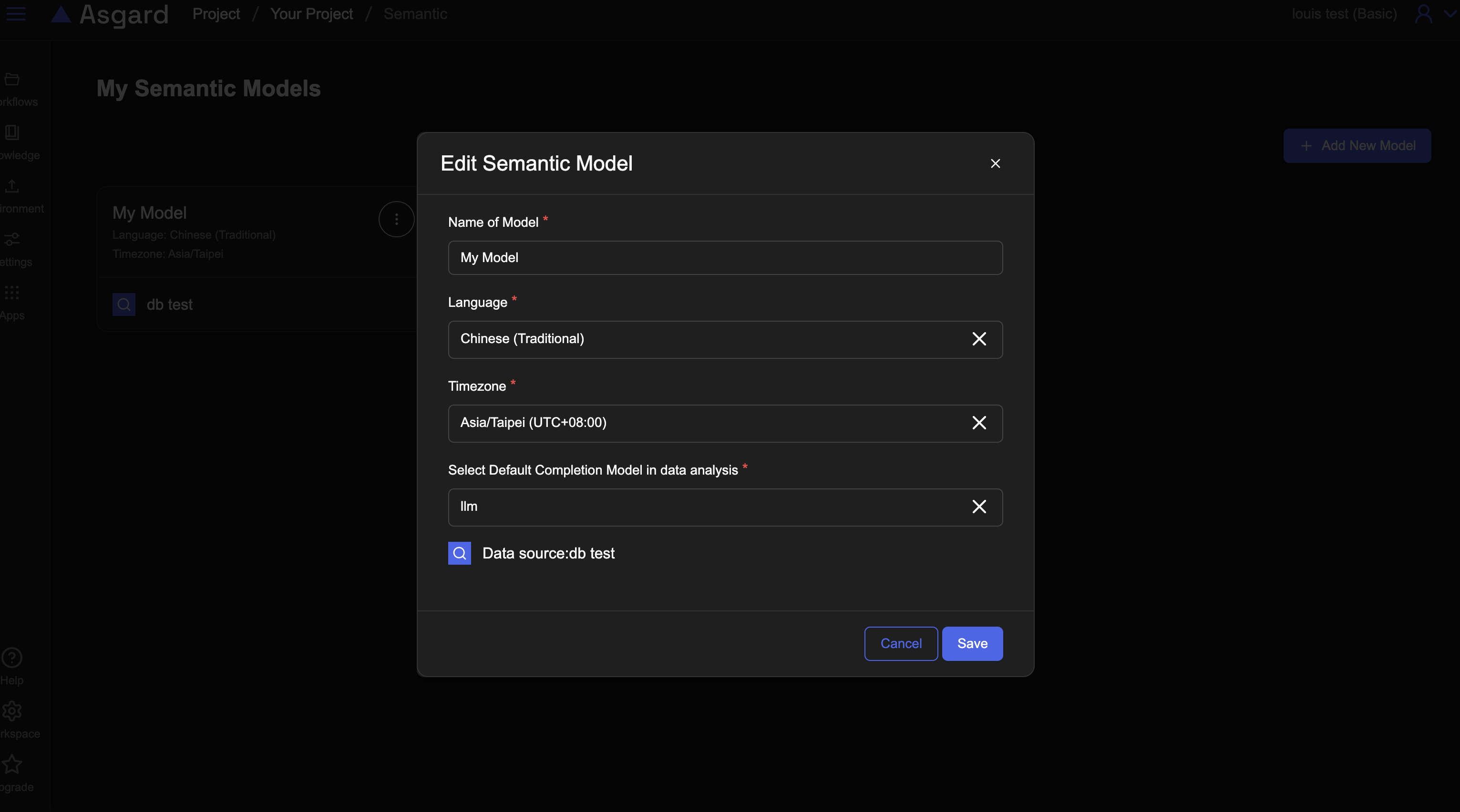Clear the Timezone selection with X
The width and height of the screenshot is (1460, 812).
click(x=979, y=422)
